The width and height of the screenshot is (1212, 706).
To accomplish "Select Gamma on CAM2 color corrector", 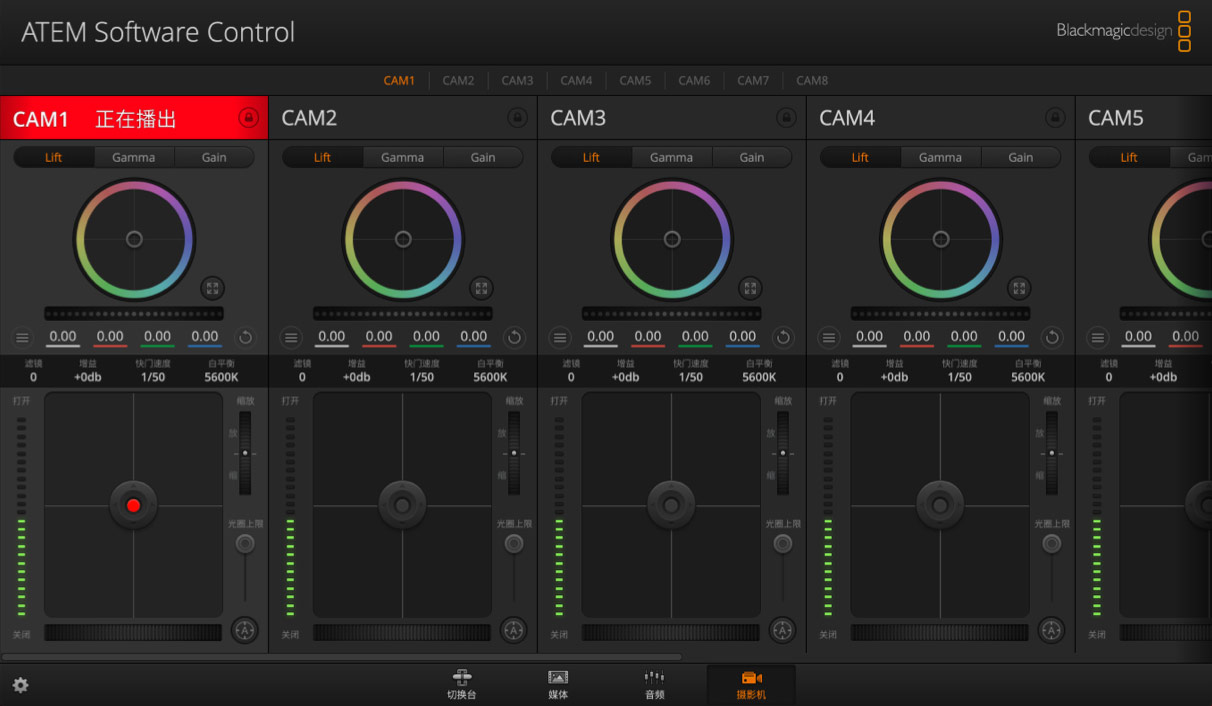I will 402,157.
